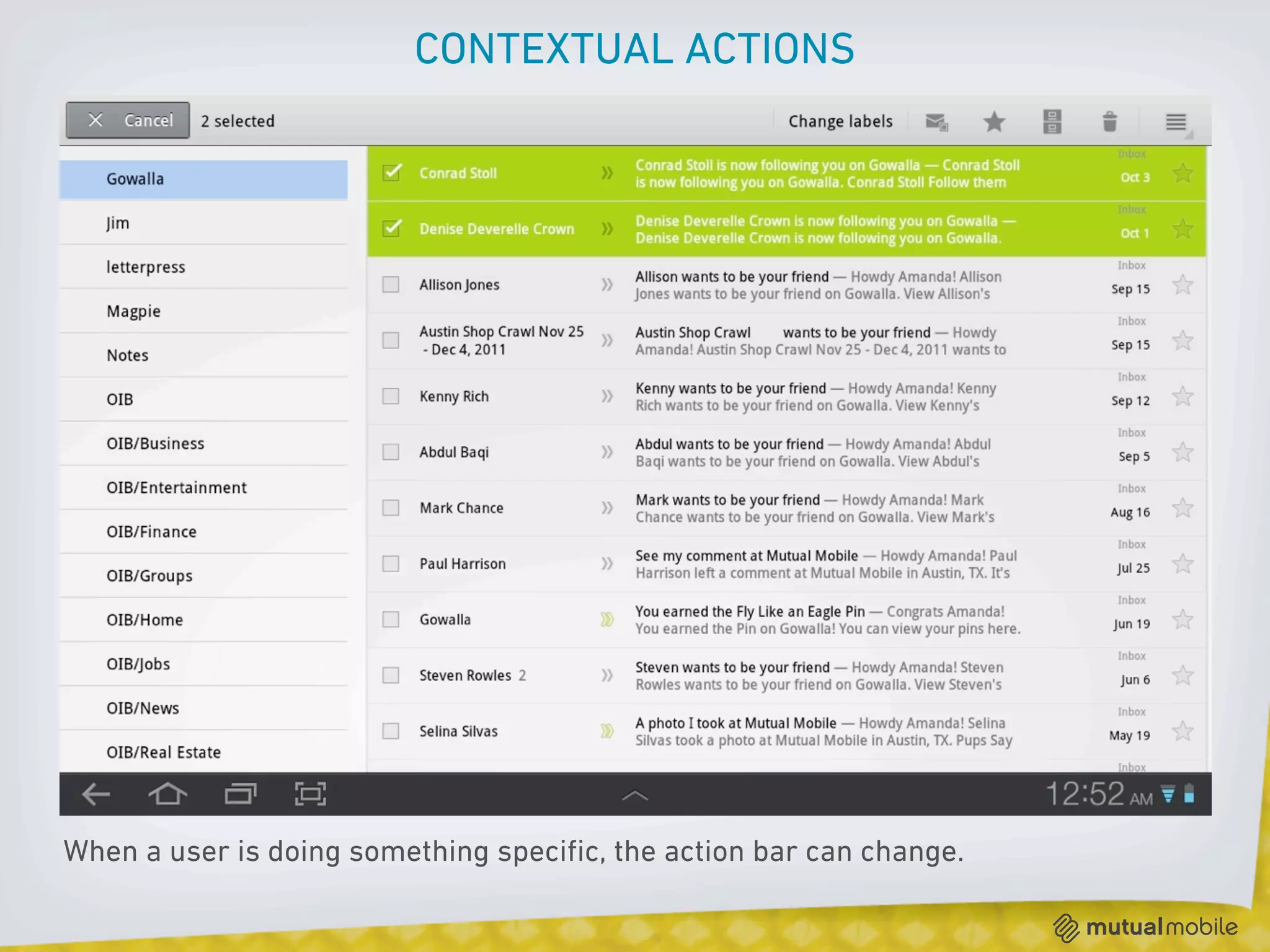Click importance chevrons on Austin Shop Crawl row

click(x=607, y=340)
